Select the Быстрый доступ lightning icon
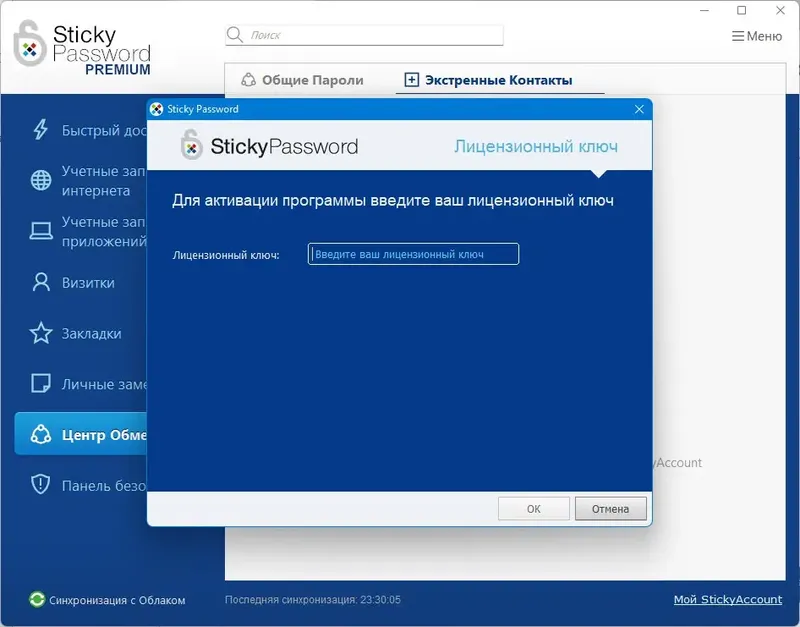Image resolution: width=800 pixels, height=627 pixels. click(40, 130)
